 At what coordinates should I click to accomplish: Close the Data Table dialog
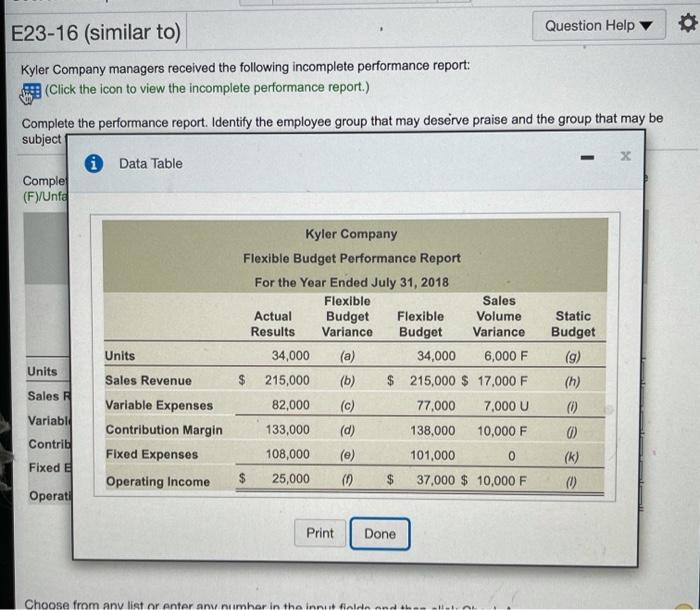tap(625, 156)
